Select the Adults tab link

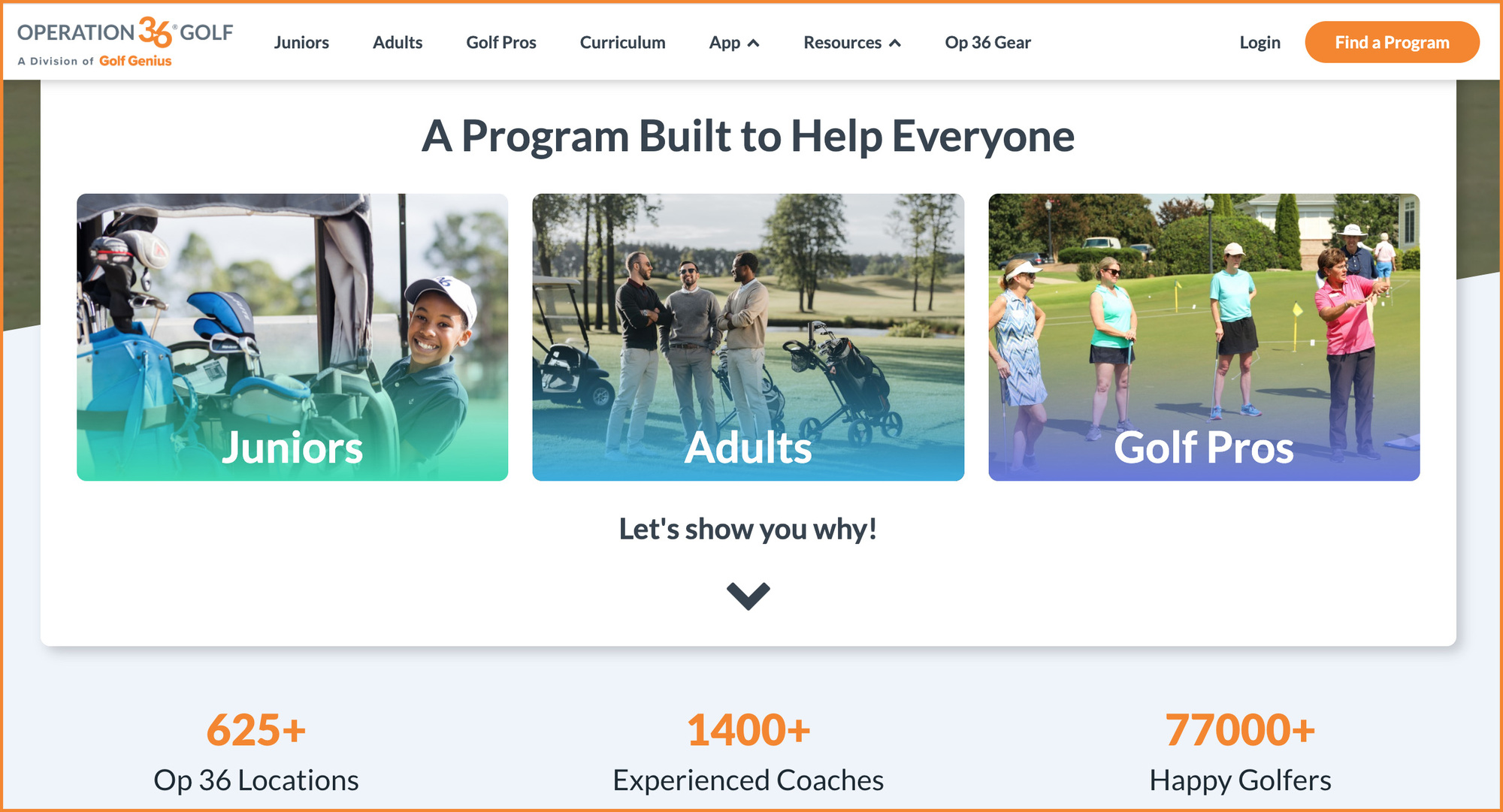397,41
